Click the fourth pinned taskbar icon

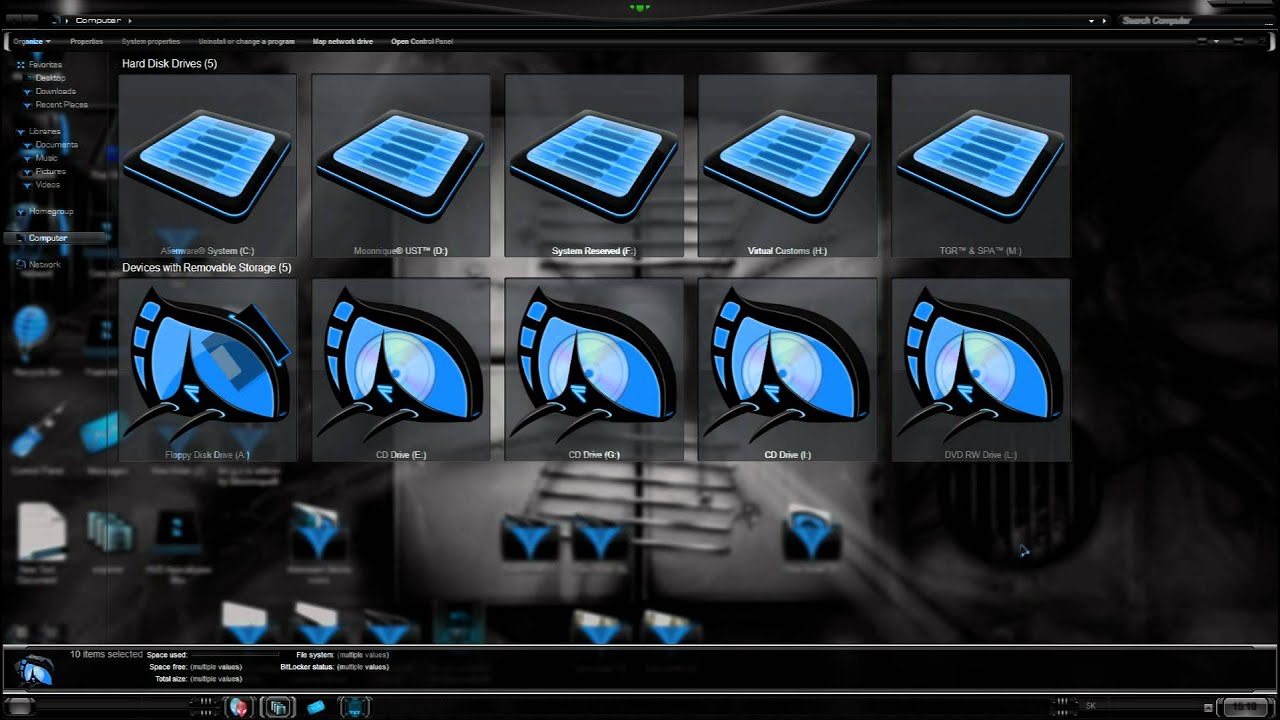pyautogui.click(x=354, y=707)
